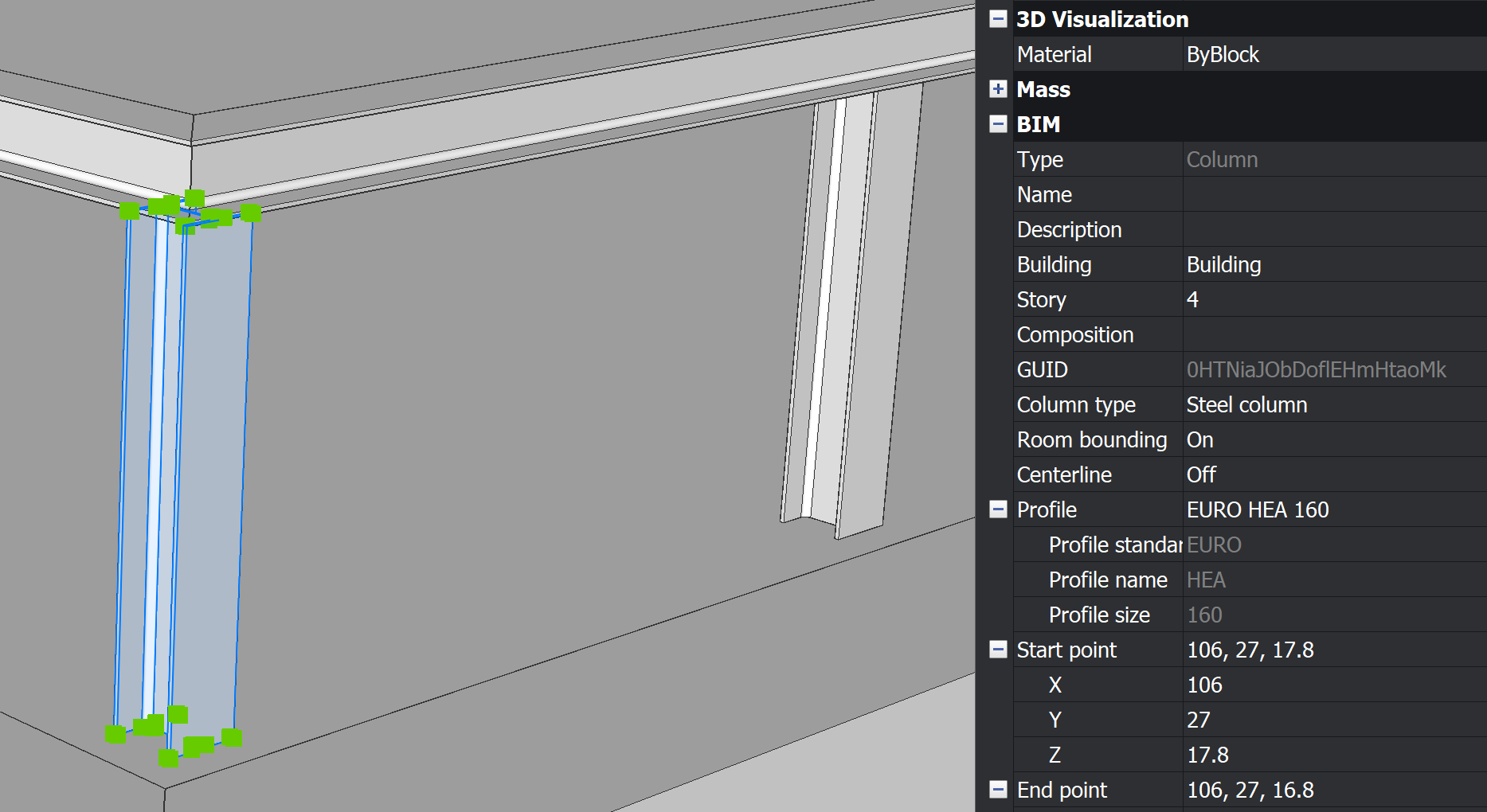1487x812 pixels.
Task: Edit the Start point Z value 17.8
Action: (1333, 755)
